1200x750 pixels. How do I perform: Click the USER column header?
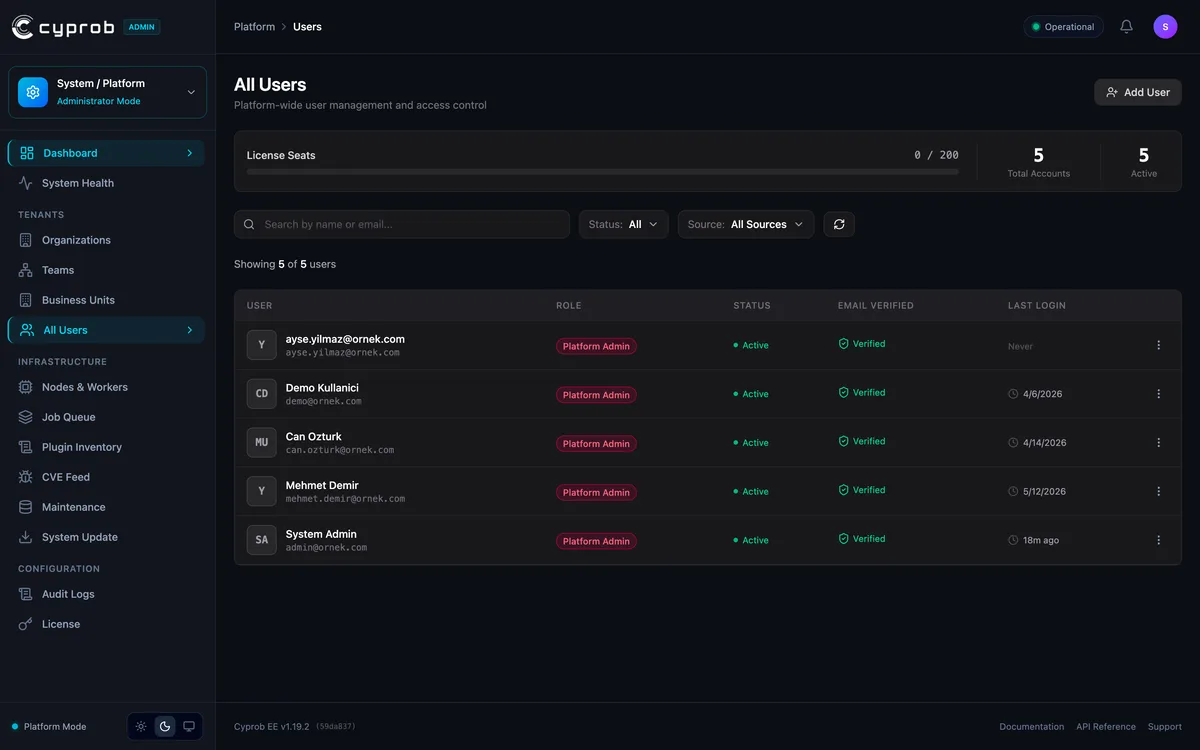259,305
